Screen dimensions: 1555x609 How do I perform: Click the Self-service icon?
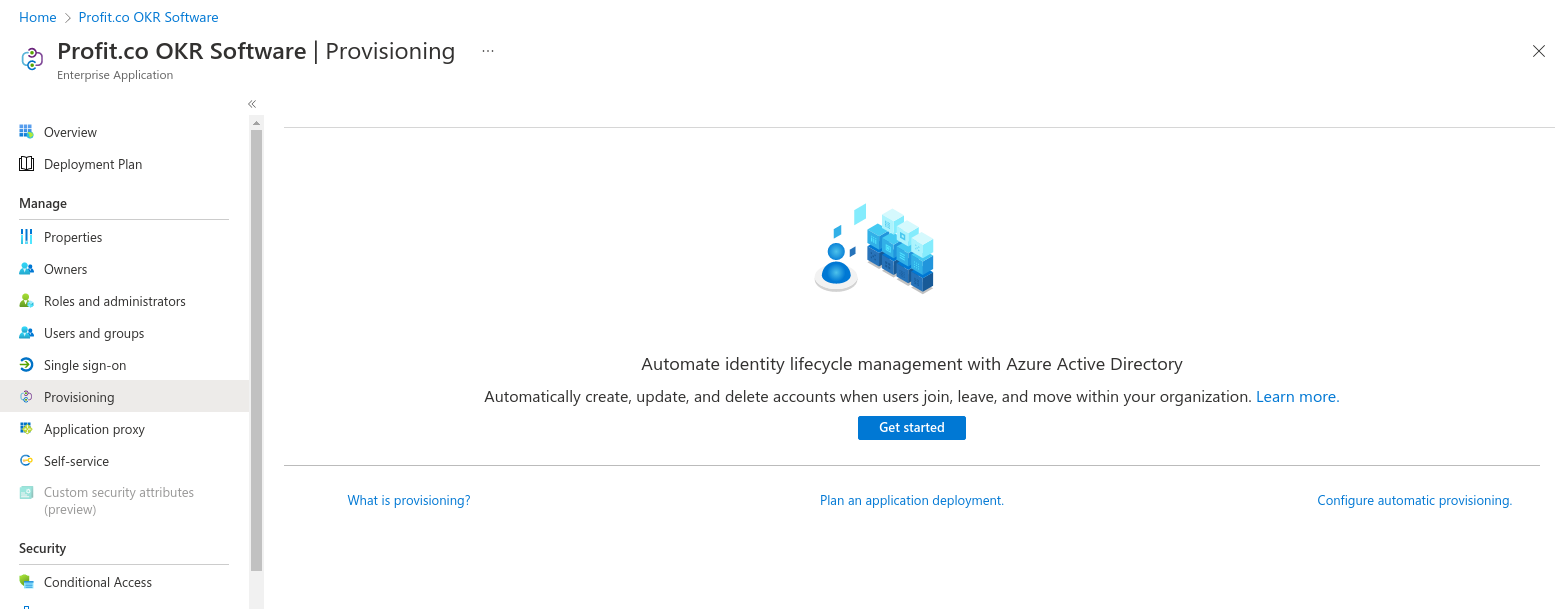26,461
